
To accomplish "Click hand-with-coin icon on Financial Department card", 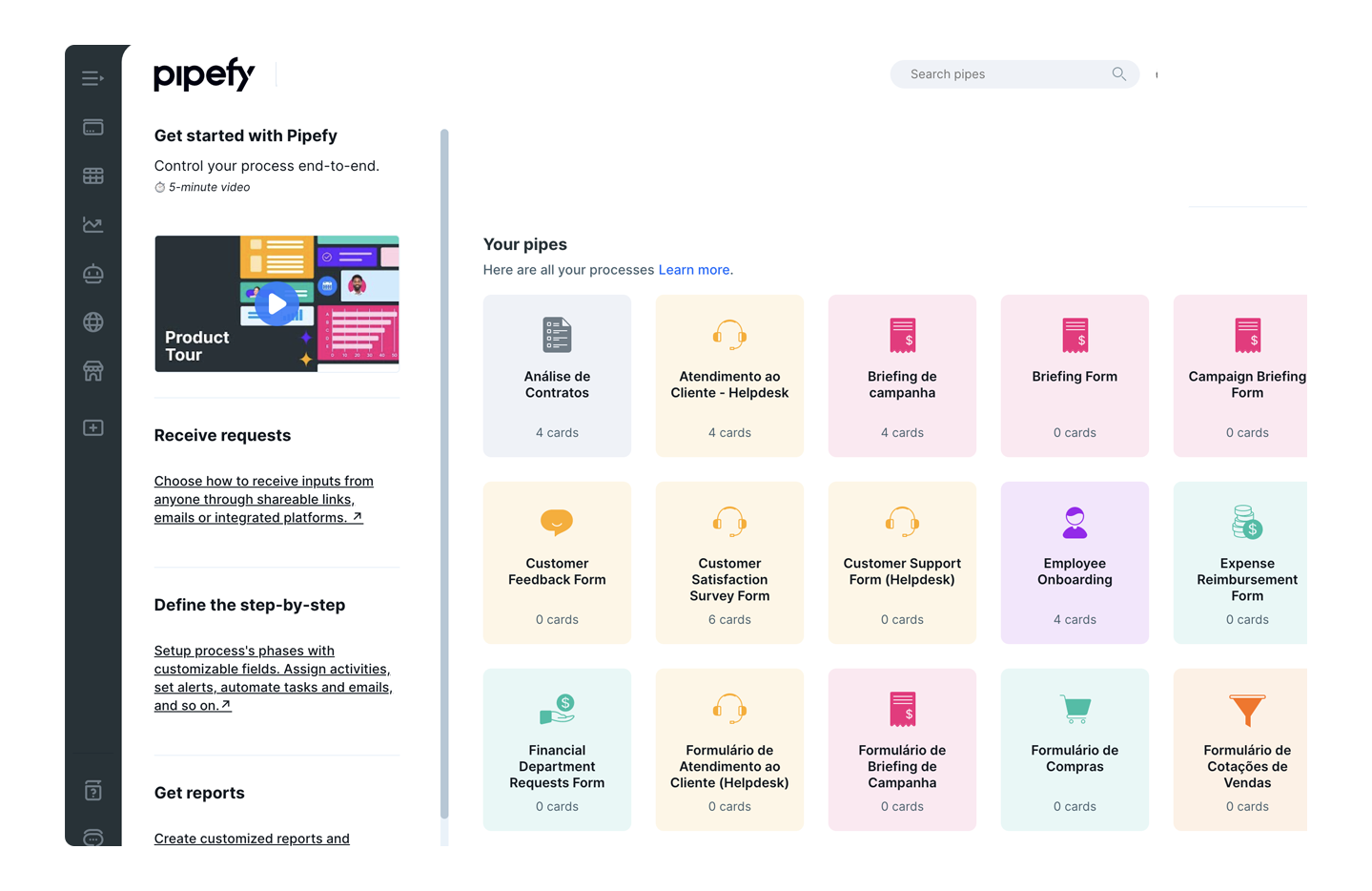I will point(557,709).
